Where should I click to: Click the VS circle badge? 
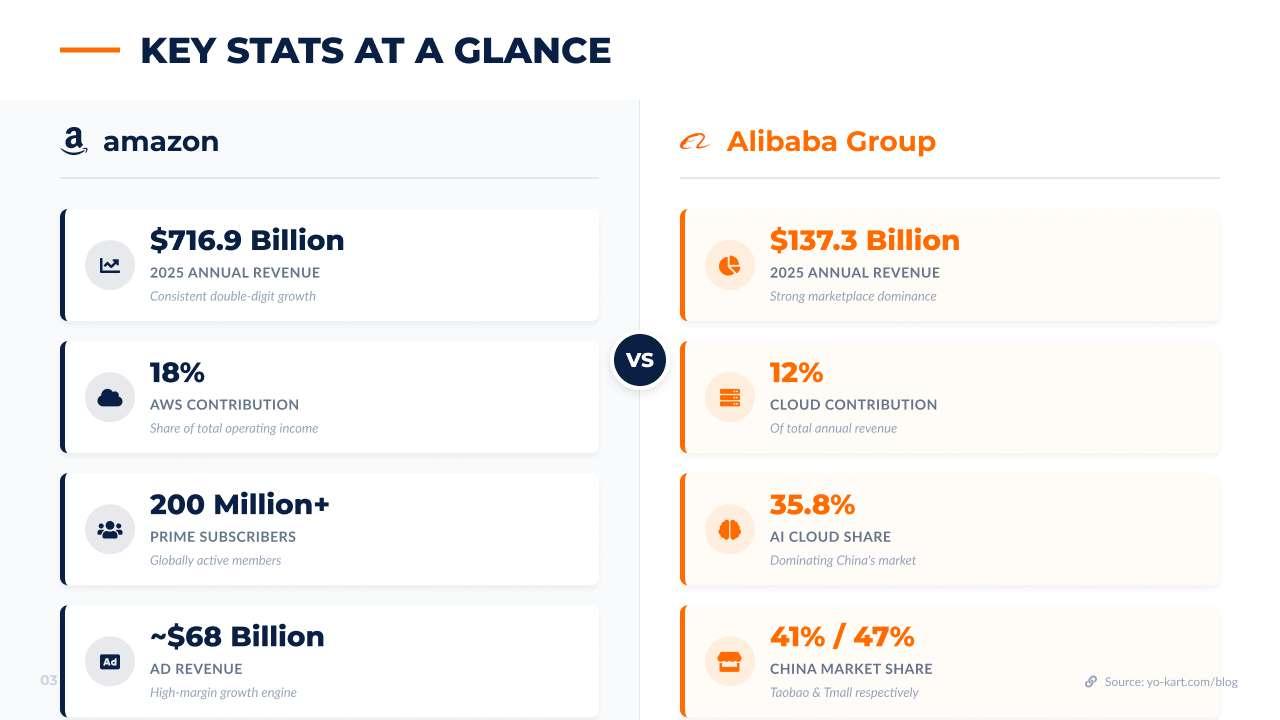click(x=640, y=360)
